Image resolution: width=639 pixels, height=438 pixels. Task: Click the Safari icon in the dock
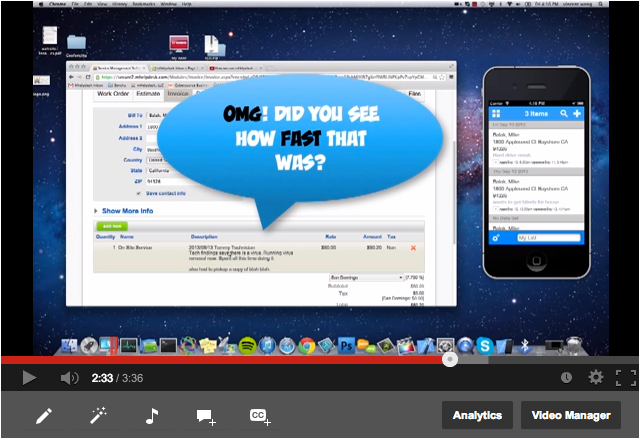point(287,346)
